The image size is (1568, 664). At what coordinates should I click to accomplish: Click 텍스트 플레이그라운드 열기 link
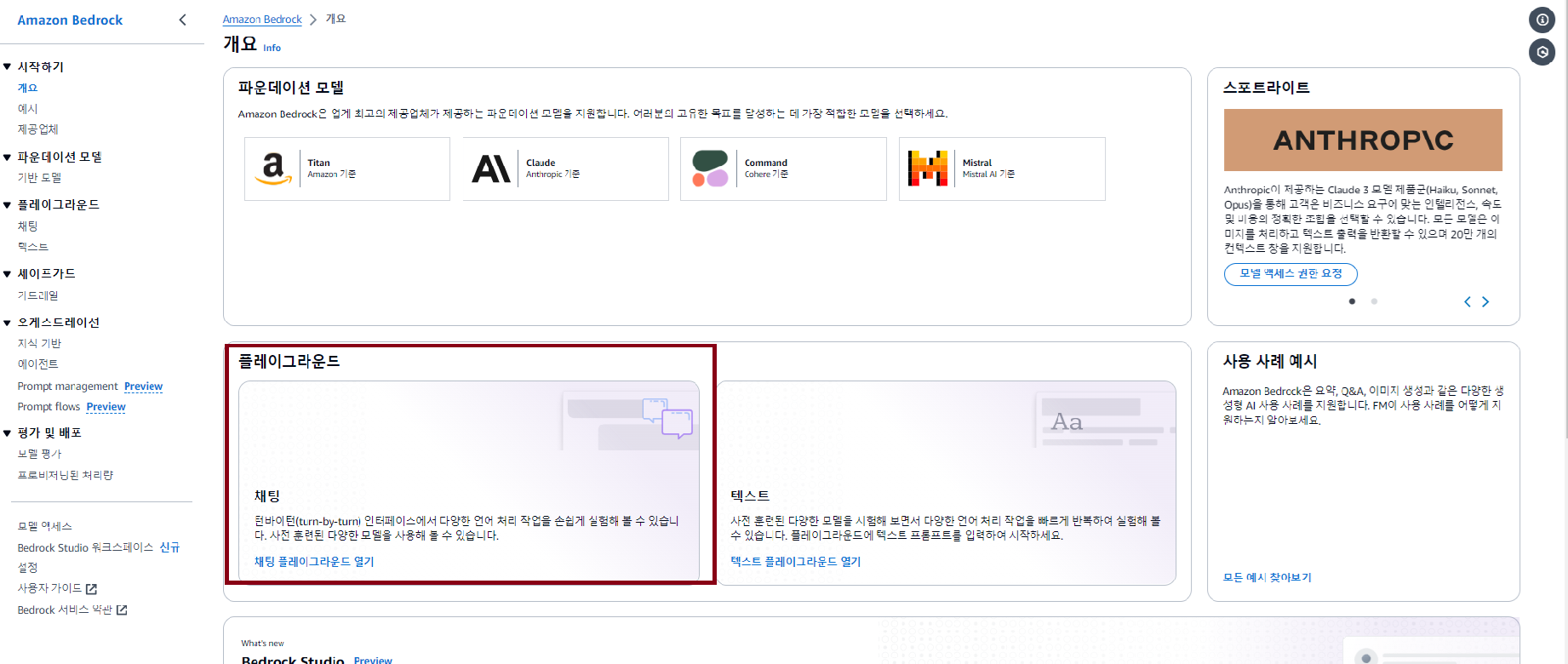pyautogui.click(x=796, y=562)
